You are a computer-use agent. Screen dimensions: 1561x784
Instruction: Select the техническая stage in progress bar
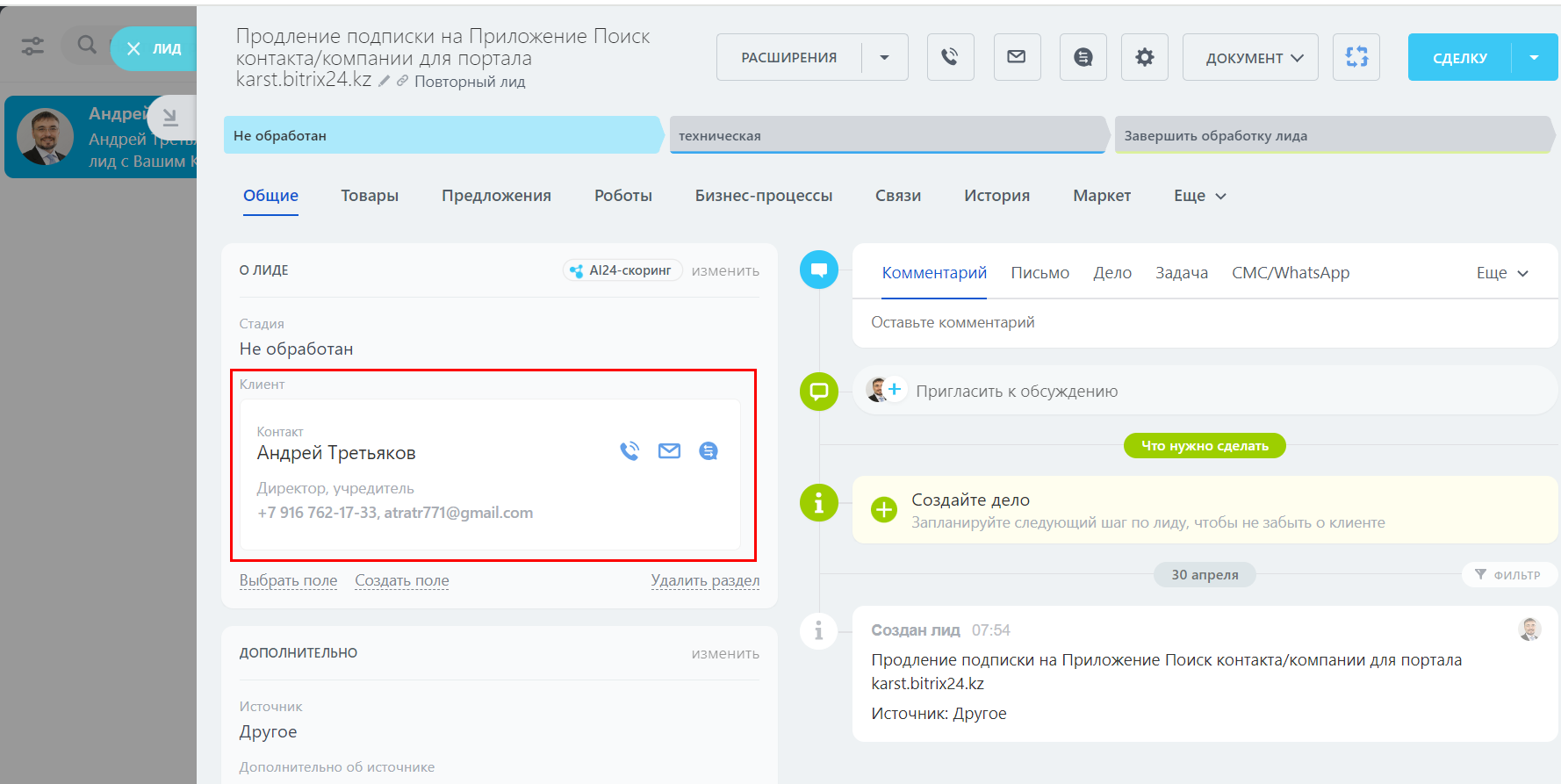click(887, 136)
